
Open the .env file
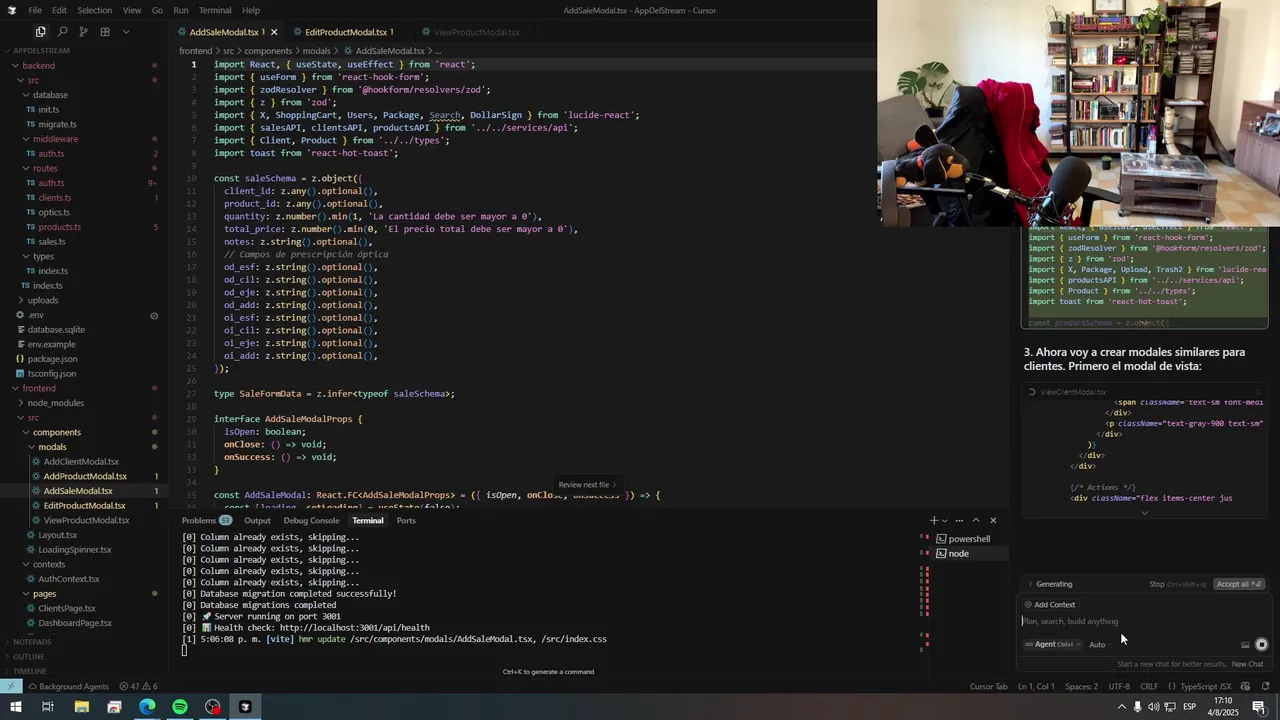[36, 315]
